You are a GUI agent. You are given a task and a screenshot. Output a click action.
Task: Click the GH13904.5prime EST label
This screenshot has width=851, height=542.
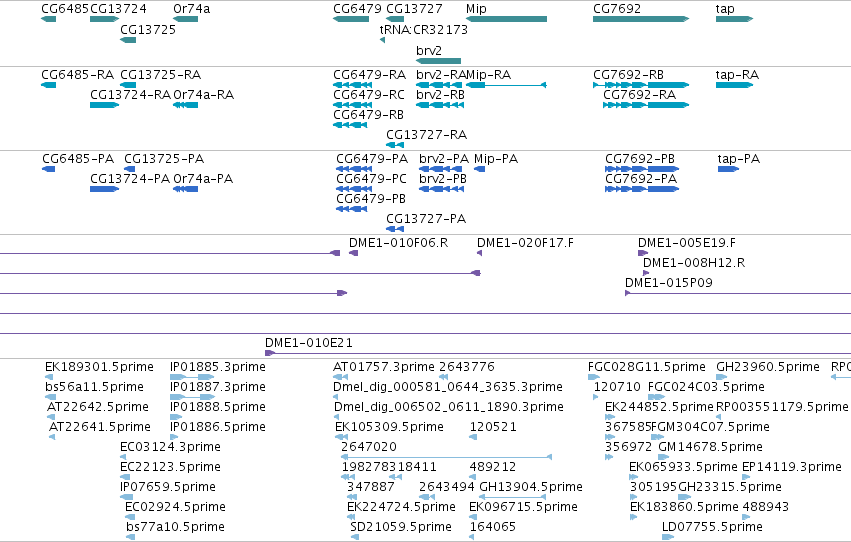[x=531, y=487]
